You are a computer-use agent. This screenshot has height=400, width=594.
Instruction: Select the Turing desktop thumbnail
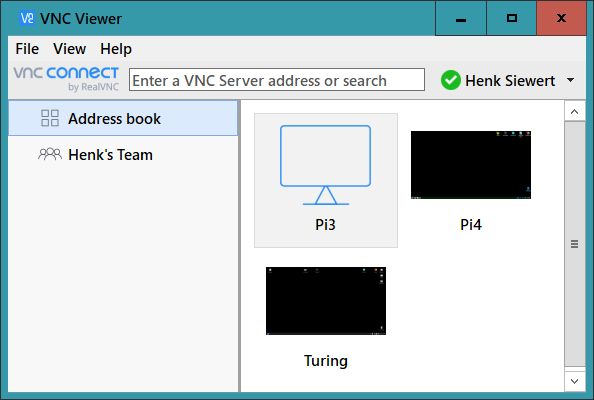326,301
